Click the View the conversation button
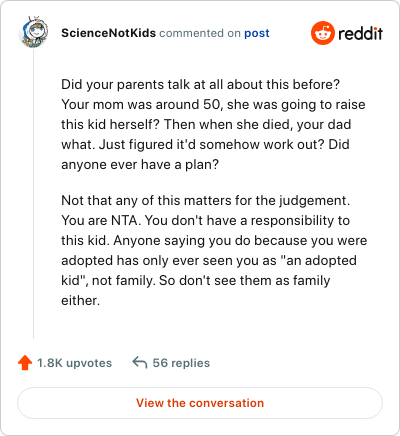This screenshot has width=400, height=436. point(200,403)
